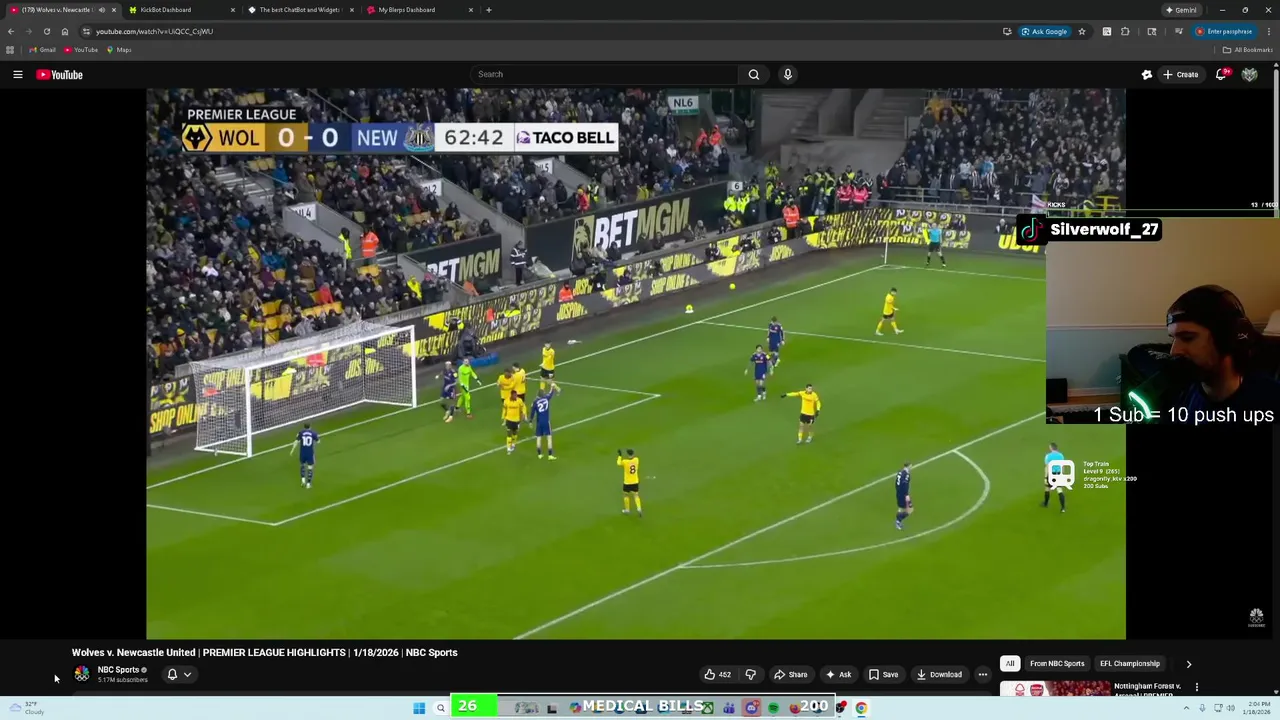
Task: Show hidden system tray icons
Action: pyautogui.click(x=1187, y=708)
